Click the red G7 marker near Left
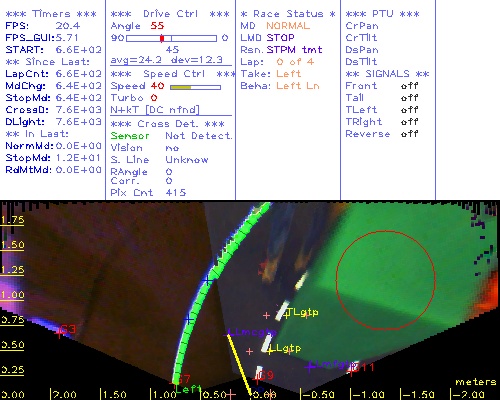500x400 pixels. tap(183, 379)
